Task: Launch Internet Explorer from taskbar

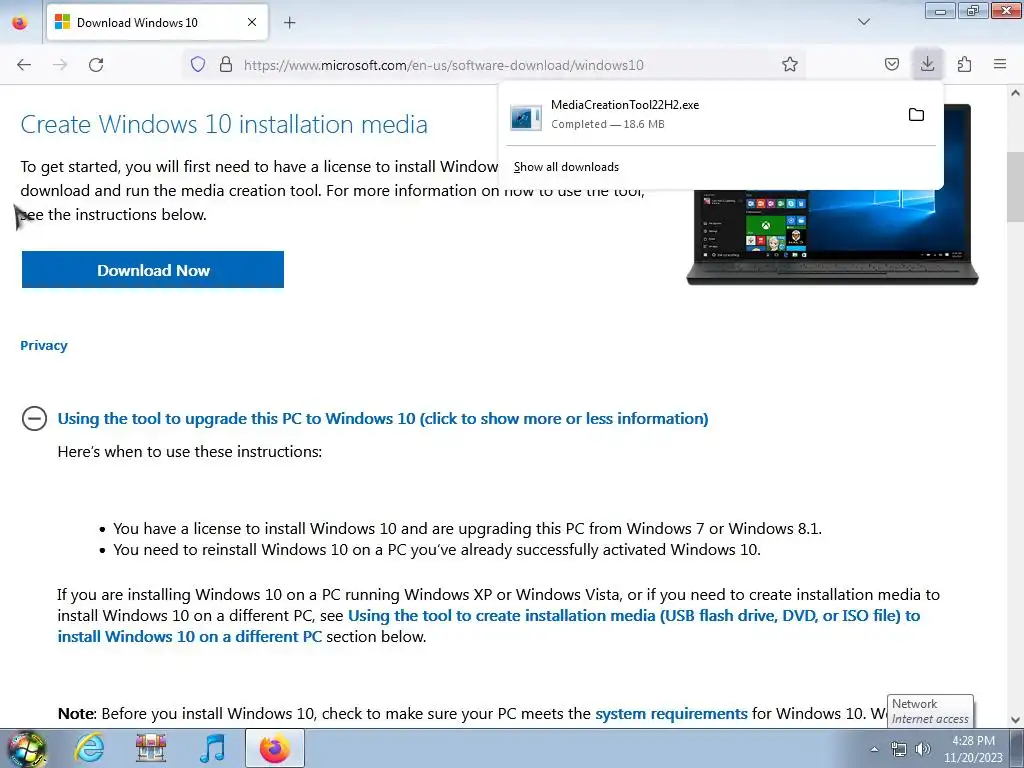Action: click(x=89, y=748)
